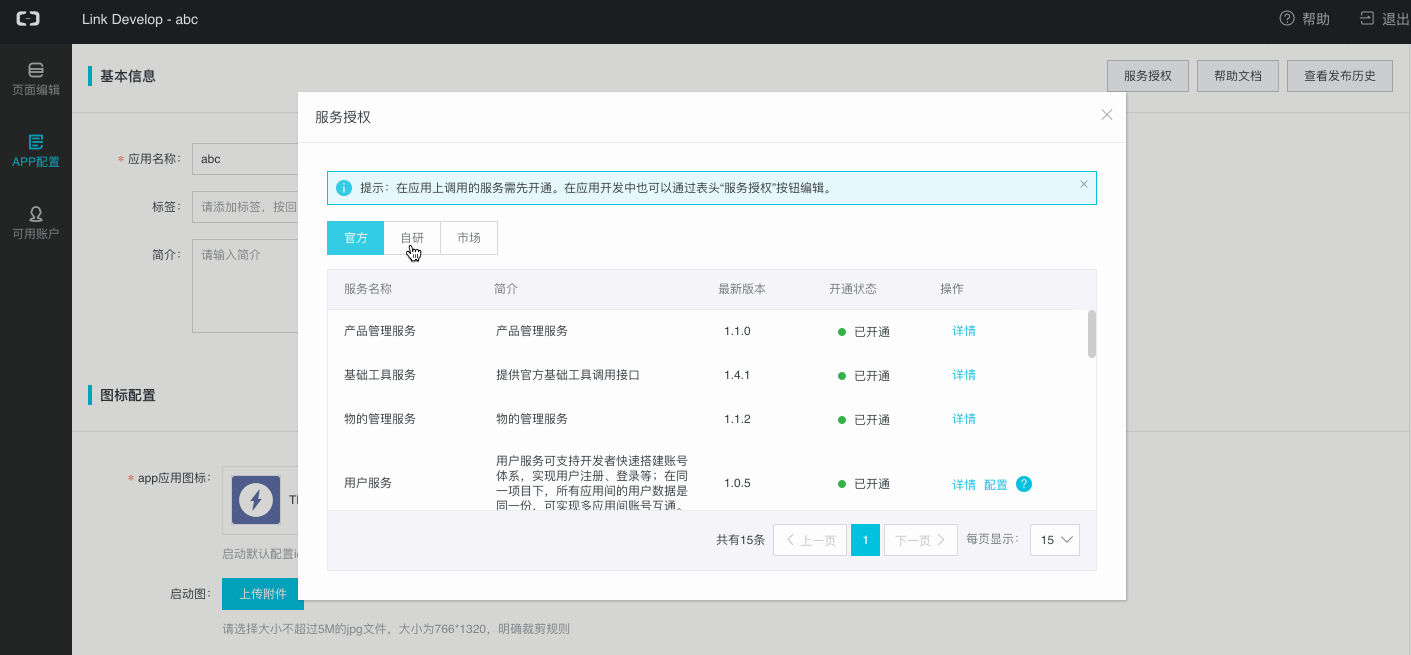1411x655 pixels.
Task: Click the app icon thumbnail with lightning bolt
Action: [256, 500]
